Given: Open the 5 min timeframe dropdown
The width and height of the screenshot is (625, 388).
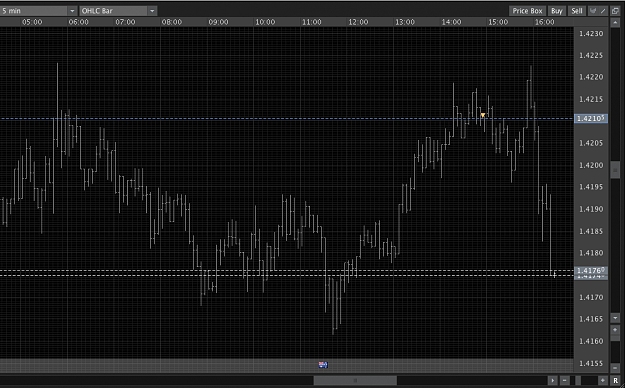Looking at the screenshot, I should coord(38,11).
